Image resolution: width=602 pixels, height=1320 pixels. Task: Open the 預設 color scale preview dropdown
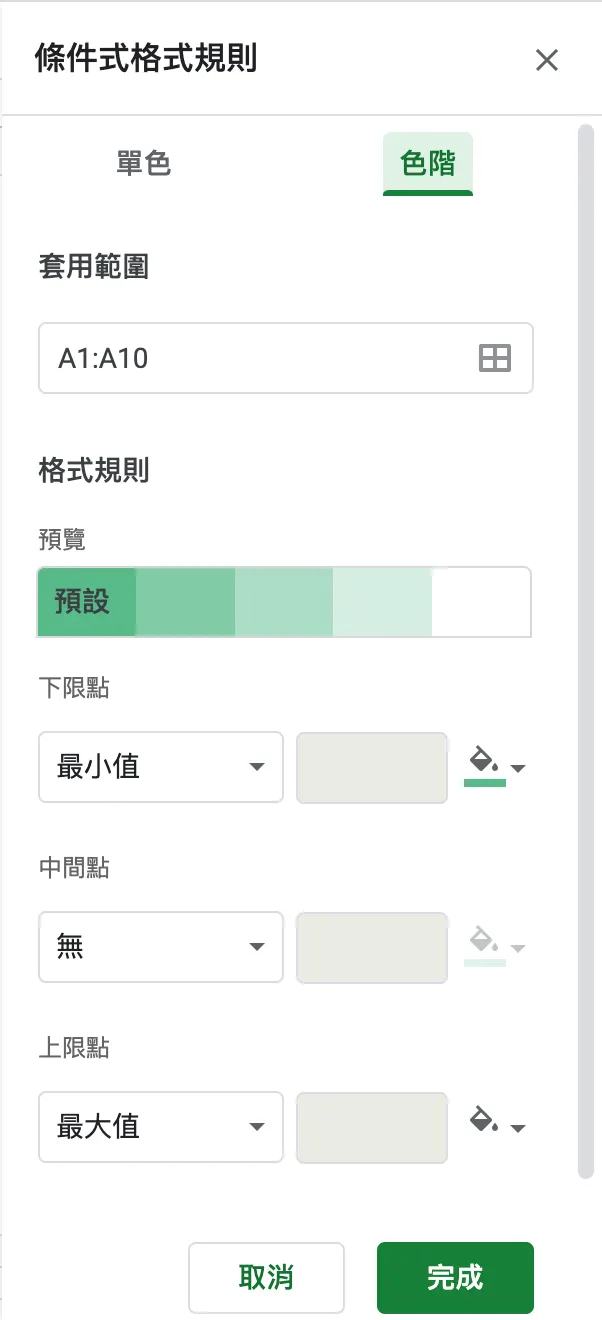284,602
